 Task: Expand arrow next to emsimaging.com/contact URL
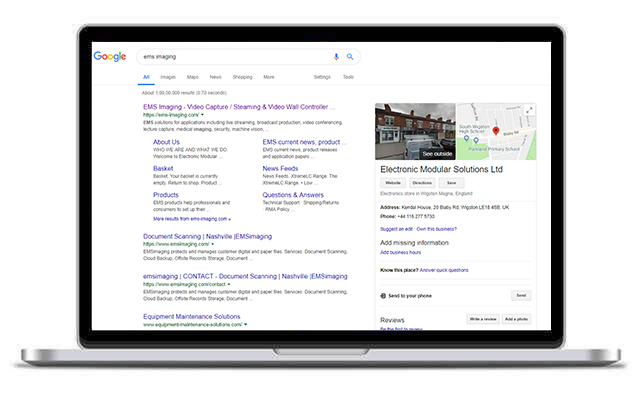pos(229,284)
